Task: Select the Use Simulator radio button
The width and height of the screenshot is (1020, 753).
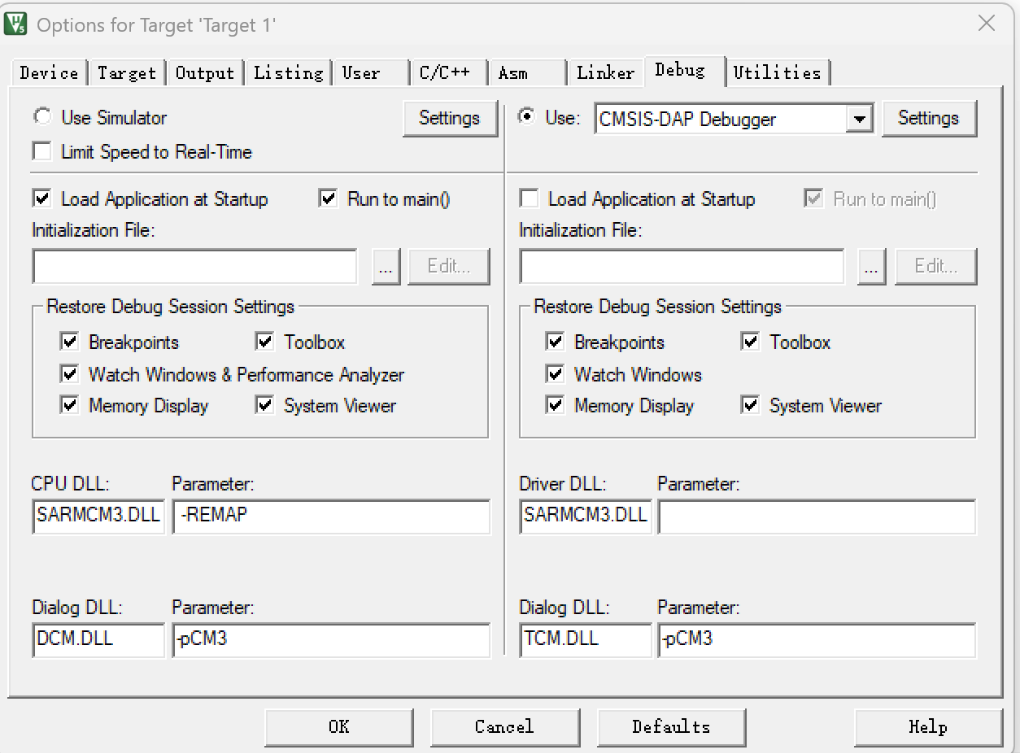Action: click(41, 115)
